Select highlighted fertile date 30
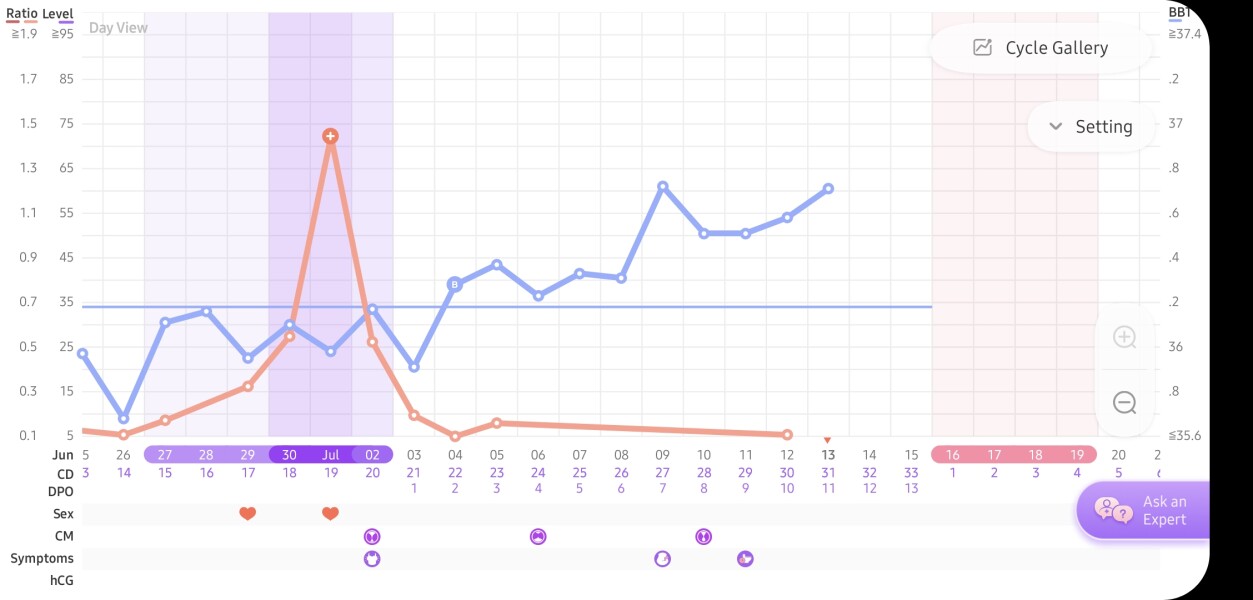This screenshot has height=600, width=1253. tap(289, 455)
